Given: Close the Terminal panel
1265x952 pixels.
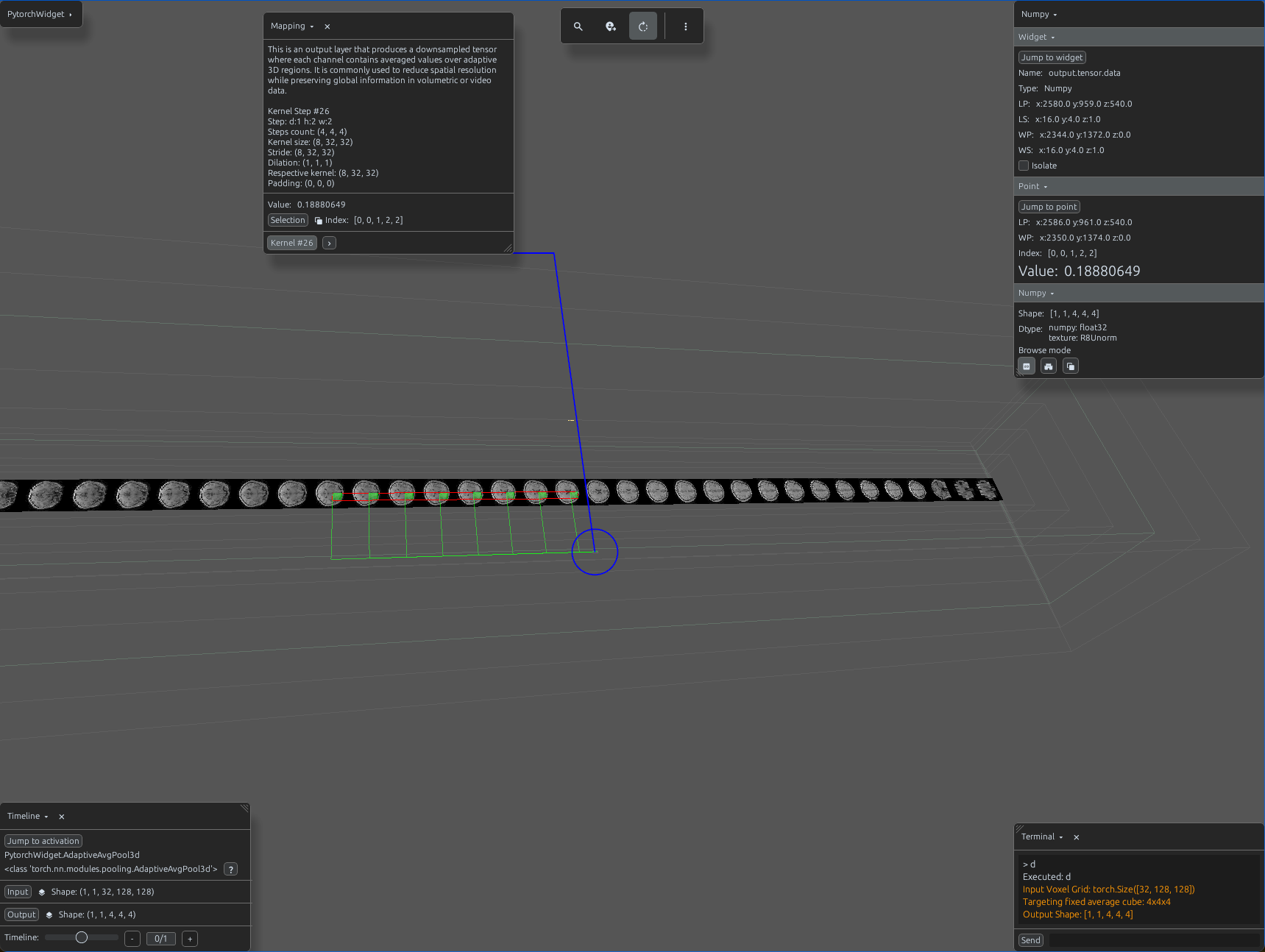Looking at the screenshot, I should pyautogui.click(x=1077, y=837).
